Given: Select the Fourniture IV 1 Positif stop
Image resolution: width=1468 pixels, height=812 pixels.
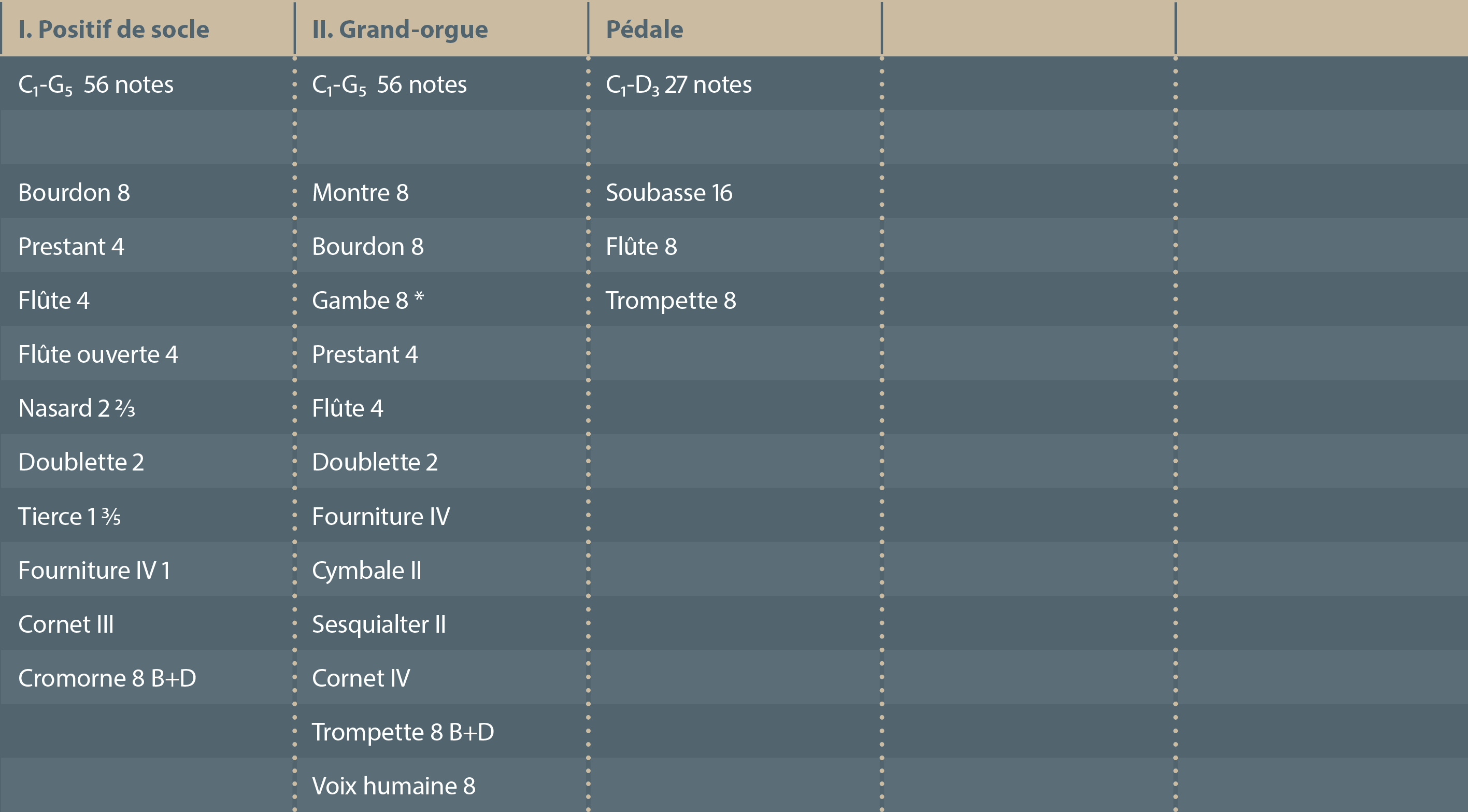Looking at the screenshot, I should click(x=94, y=571).
